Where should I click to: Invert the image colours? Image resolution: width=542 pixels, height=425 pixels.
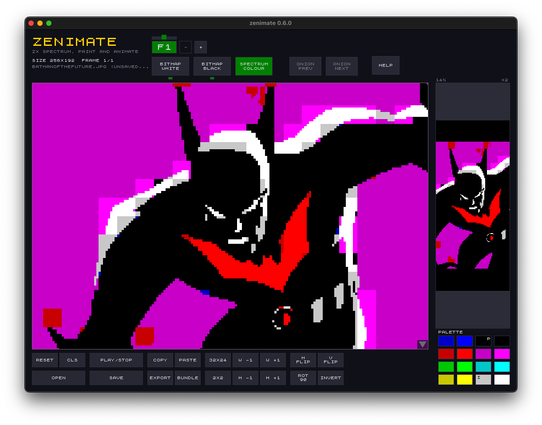click(x=331, y=378)
